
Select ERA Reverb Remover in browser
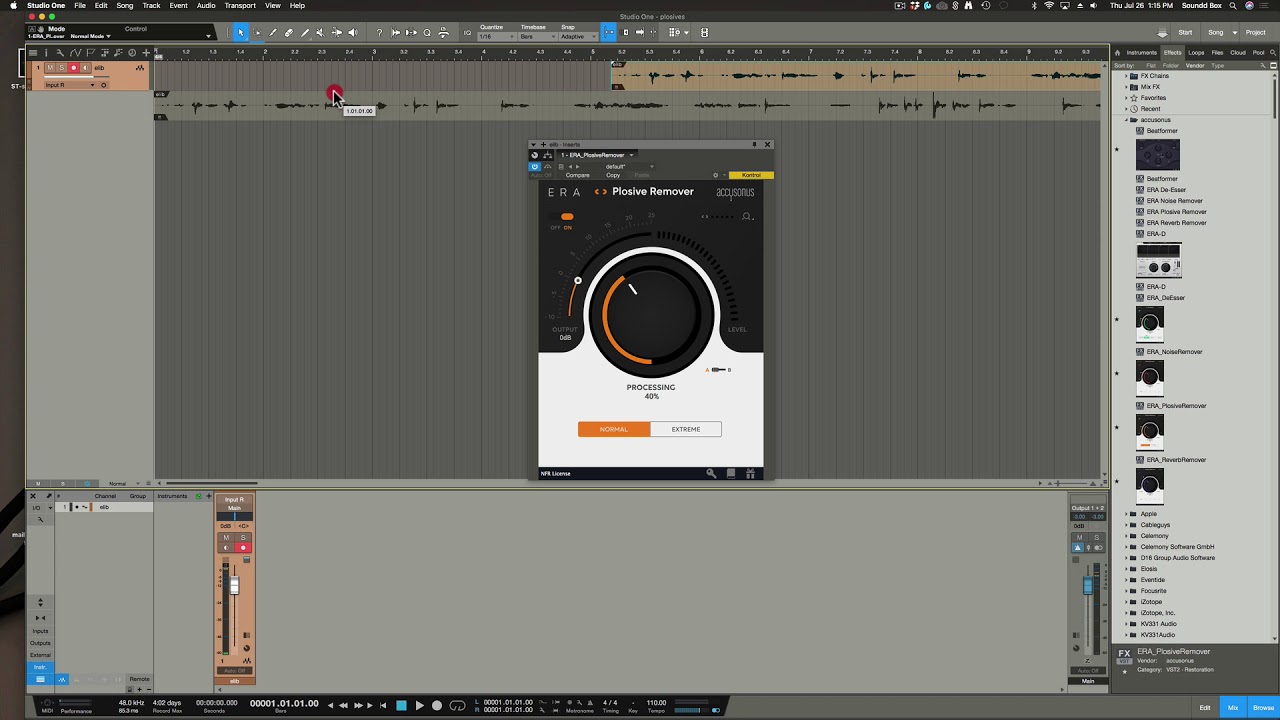tap(1176, 223)
